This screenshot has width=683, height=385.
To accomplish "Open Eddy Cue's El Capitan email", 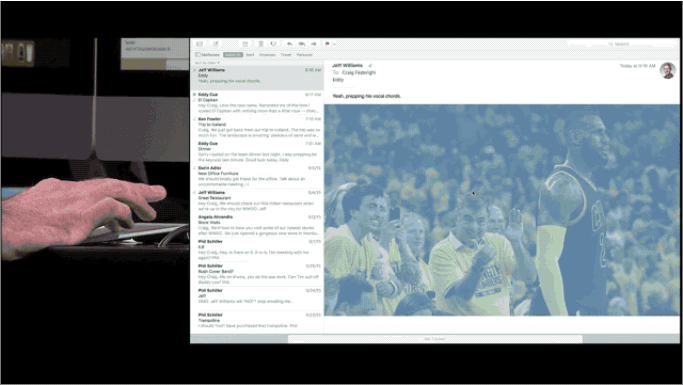I will (x=257, y=103).
